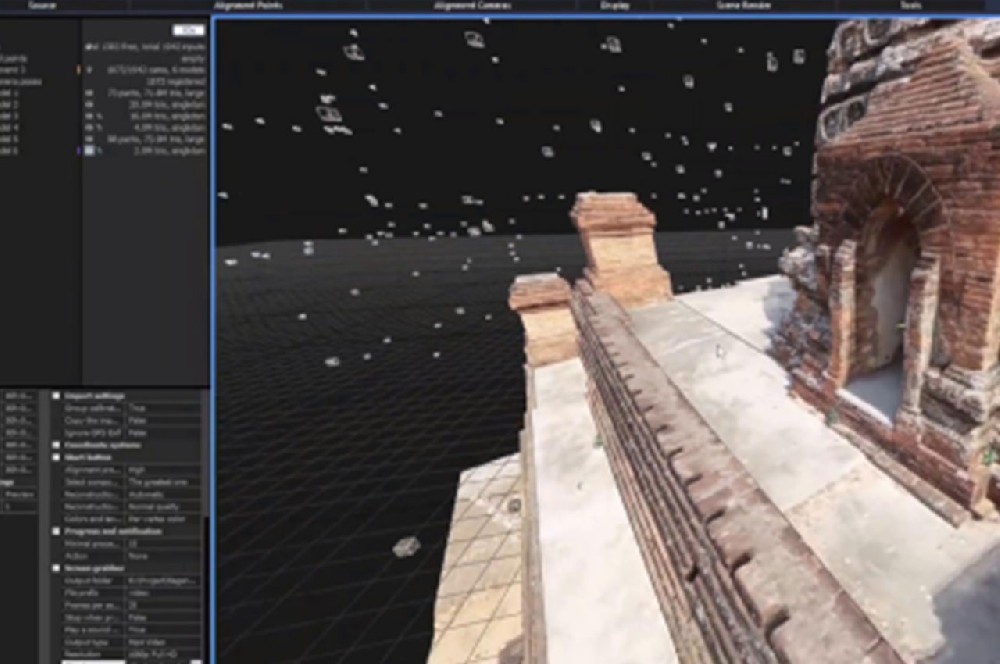Select the Source ribbon group label
The image size is (1000, 664).
tap(43, 5)
